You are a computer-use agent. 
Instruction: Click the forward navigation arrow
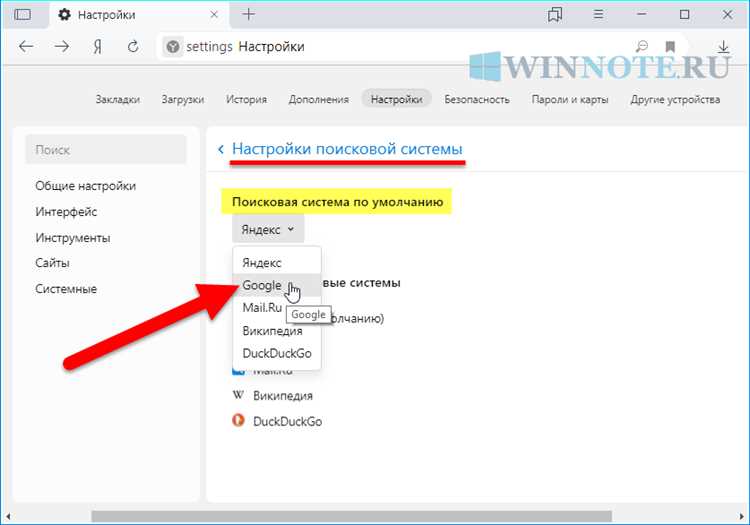coord(62,47)
